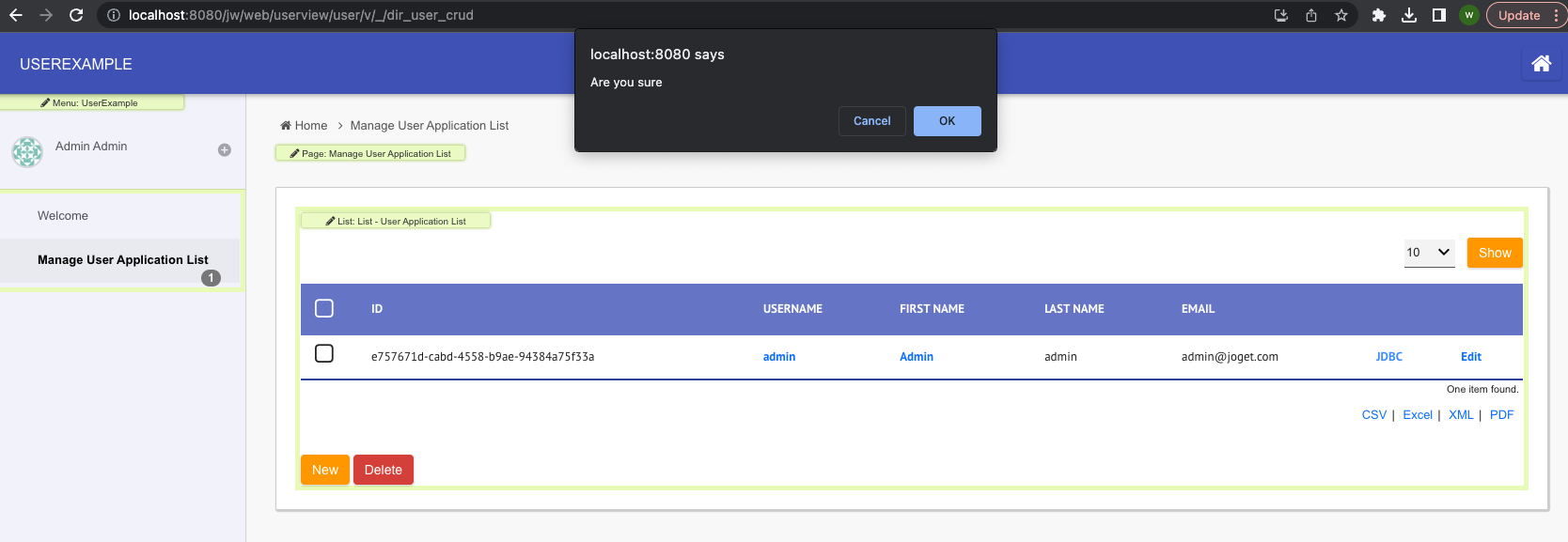Click JDBC row action link

(x=1389, y=357)
